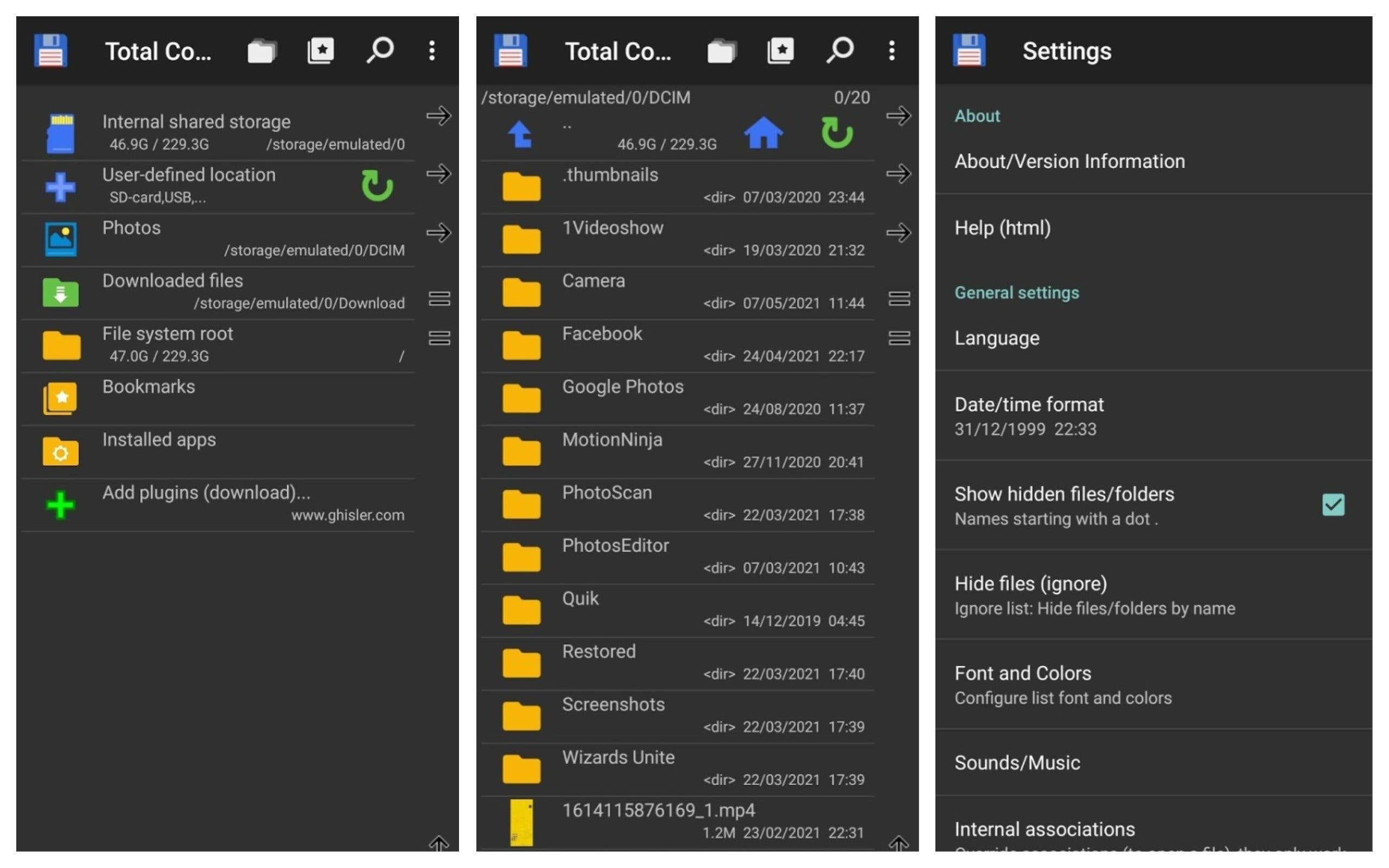The height and width of the screenshot is (868, 1389).
Task: Open the three-dot overflow menu in the left panel
Action: pos(432,50)
